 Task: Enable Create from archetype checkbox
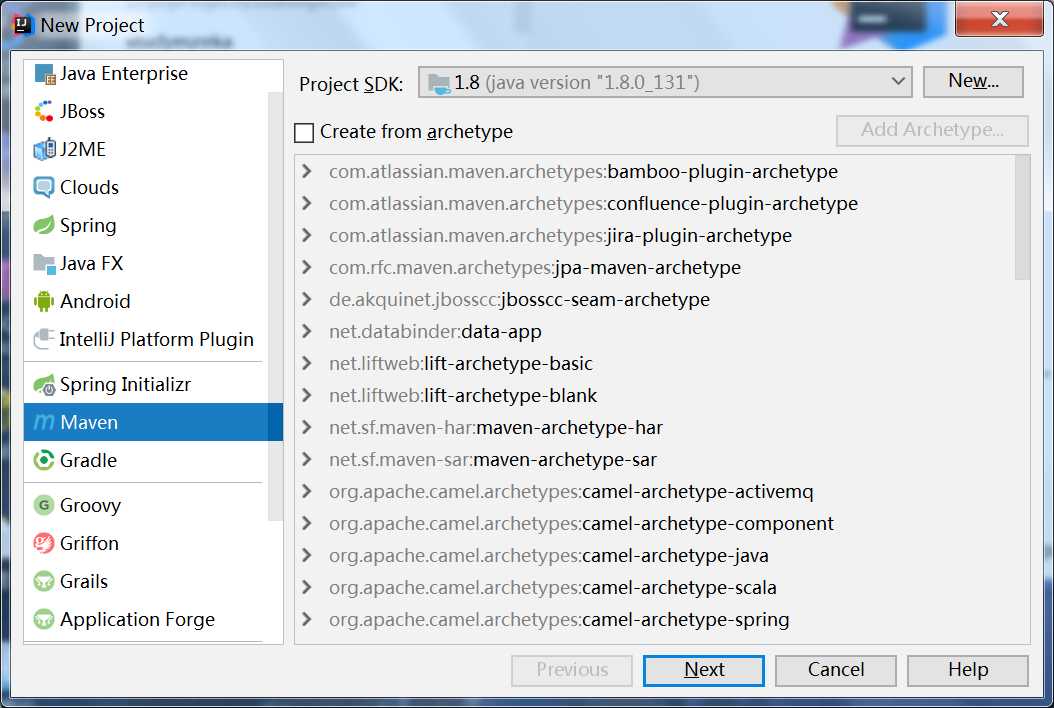[304, 132]
